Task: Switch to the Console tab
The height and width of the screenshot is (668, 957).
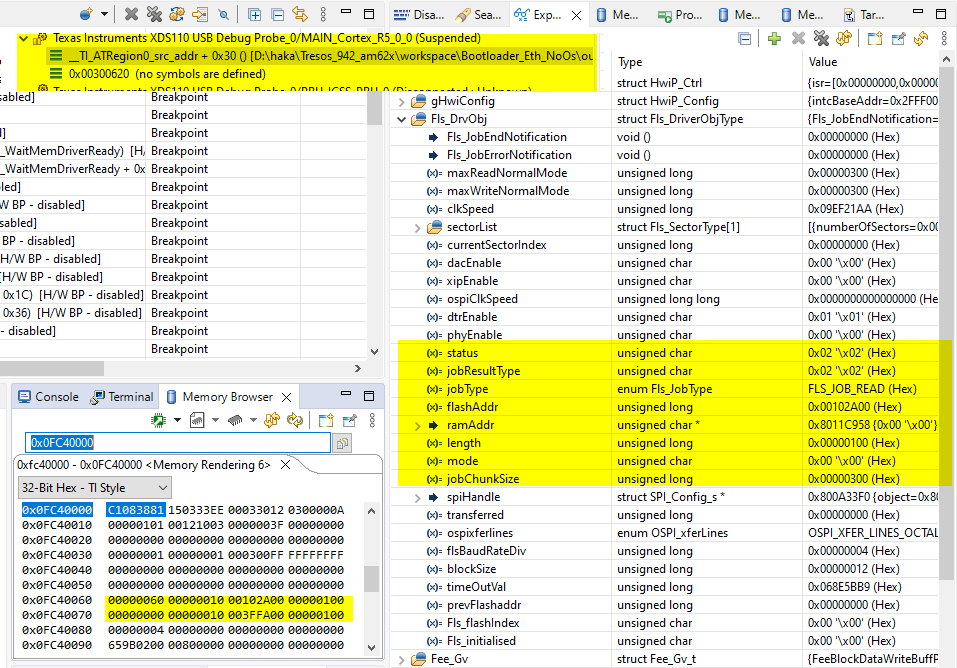Action: click(49, 397)
